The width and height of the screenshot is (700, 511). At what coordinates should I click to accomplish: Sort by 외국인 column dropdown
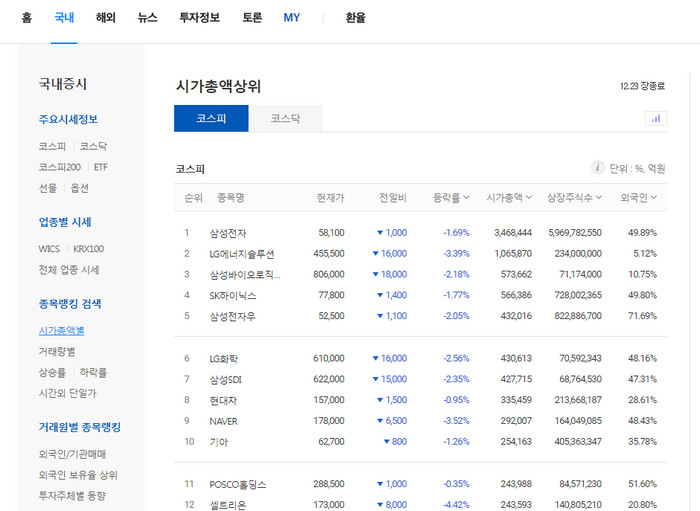pyautogui.click(x=638, y=197)
